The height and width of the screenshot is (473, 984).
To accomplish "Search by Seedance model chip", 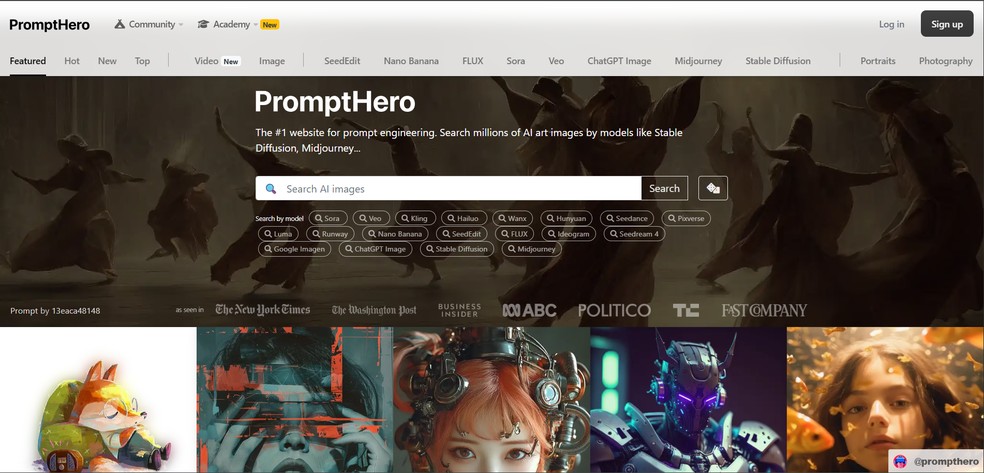I will tap(626, 218).
